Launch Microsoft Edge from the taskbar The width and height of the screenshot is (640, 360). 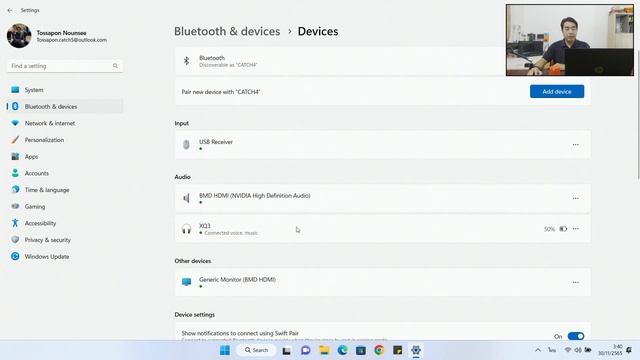point(342,350)
